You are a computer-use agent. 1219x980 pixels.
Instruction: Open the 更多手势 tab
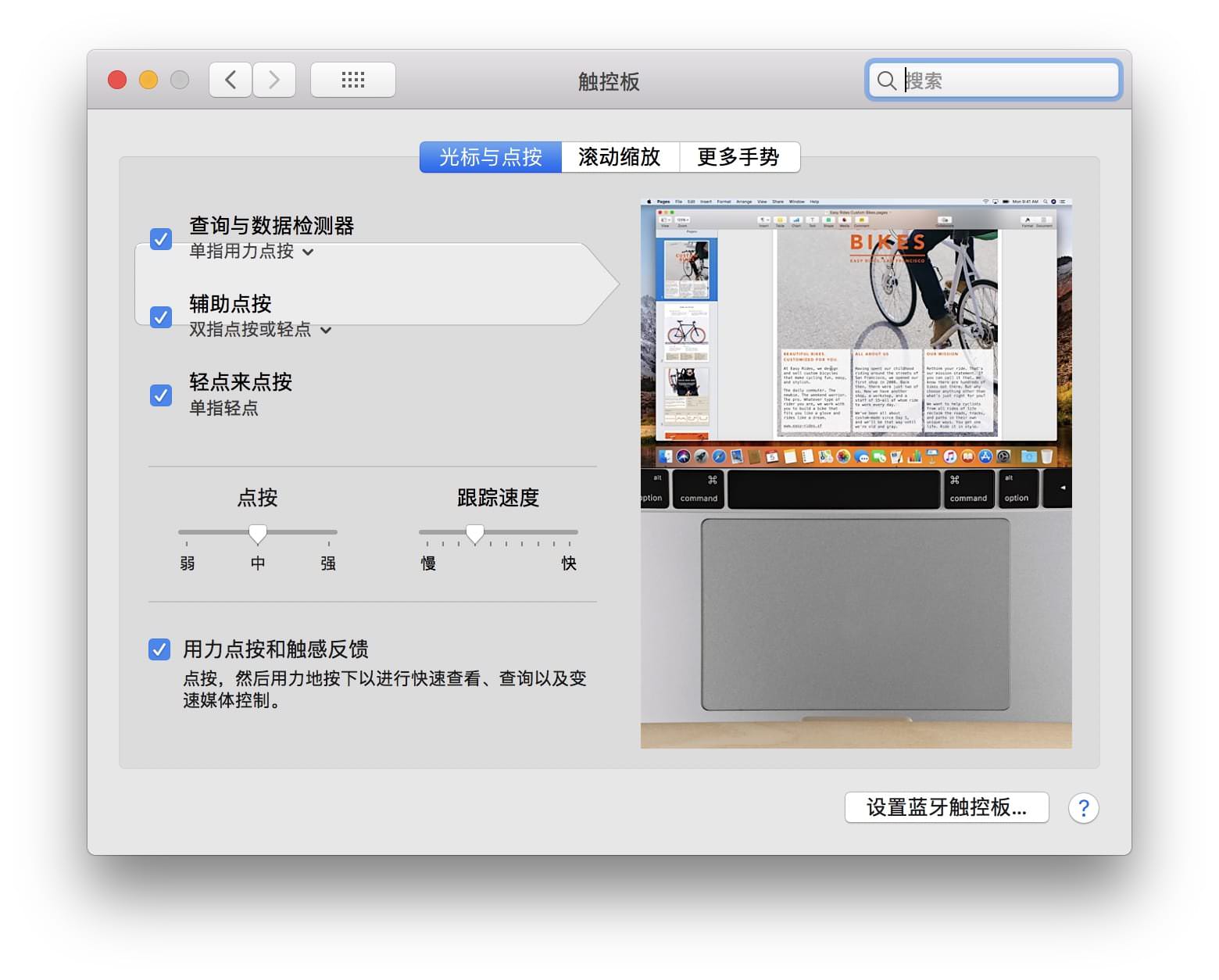click(x=738, y=157)
